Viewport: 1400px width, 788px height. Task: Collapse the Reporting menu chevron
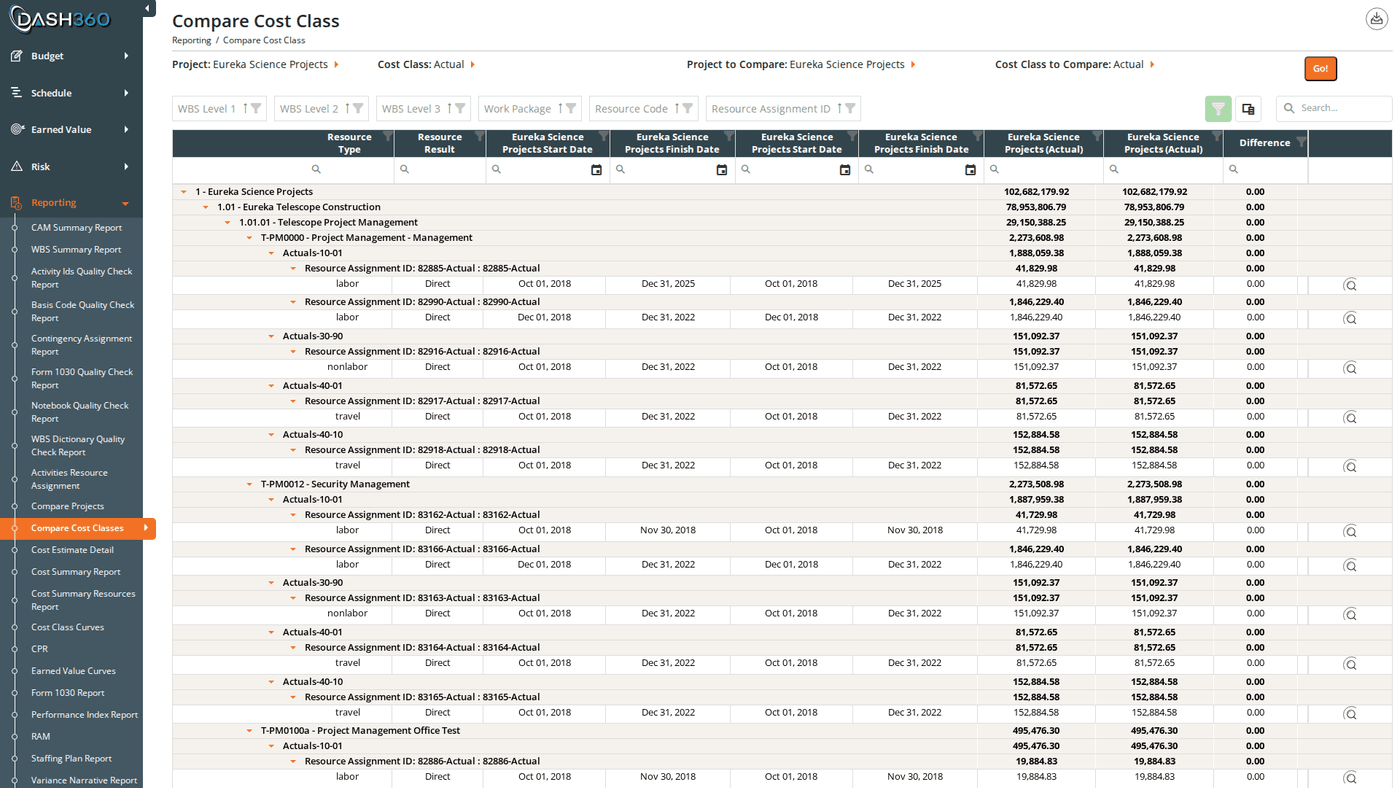click(126, 203)
